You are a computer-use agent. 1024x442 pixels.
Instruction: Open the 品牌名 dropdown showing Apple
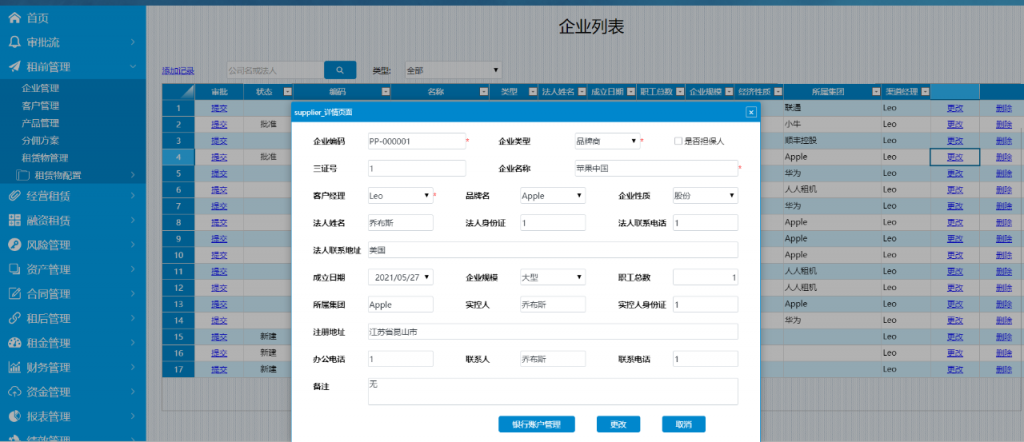553,196
